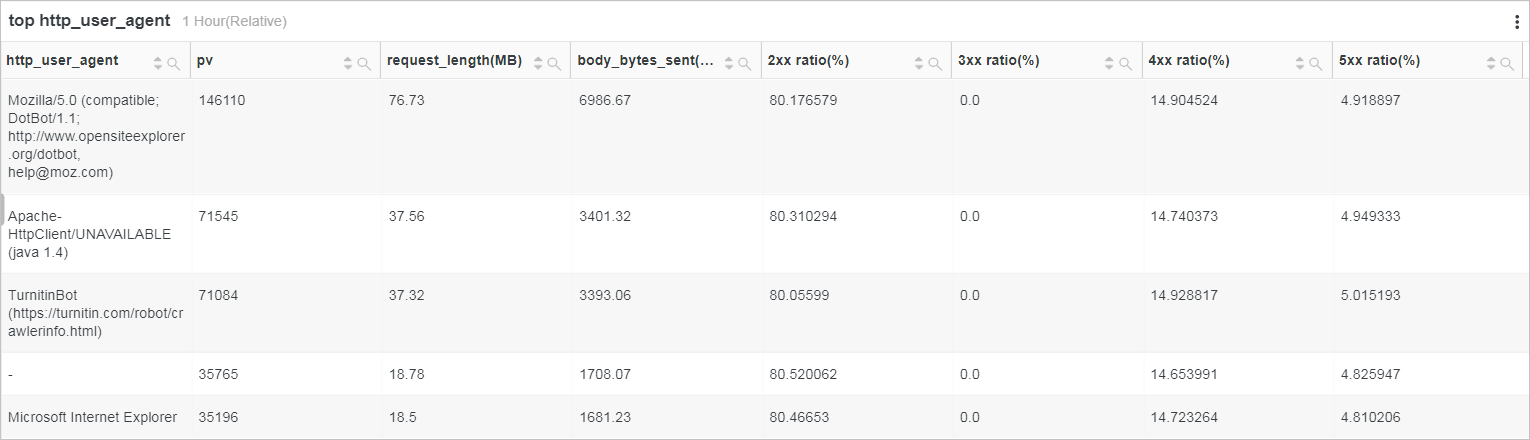
Task: Open the panel's three-dot more options menu
Action: 1517,22
